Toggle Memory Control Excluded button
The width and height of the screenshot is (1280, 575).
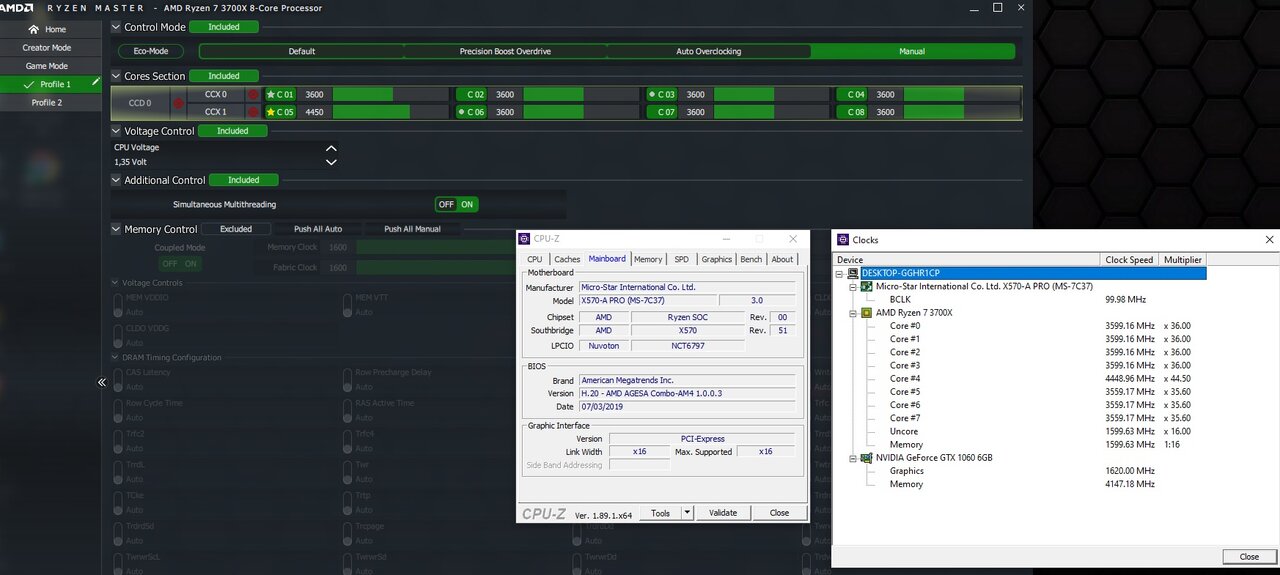click(x=236, y=229)
